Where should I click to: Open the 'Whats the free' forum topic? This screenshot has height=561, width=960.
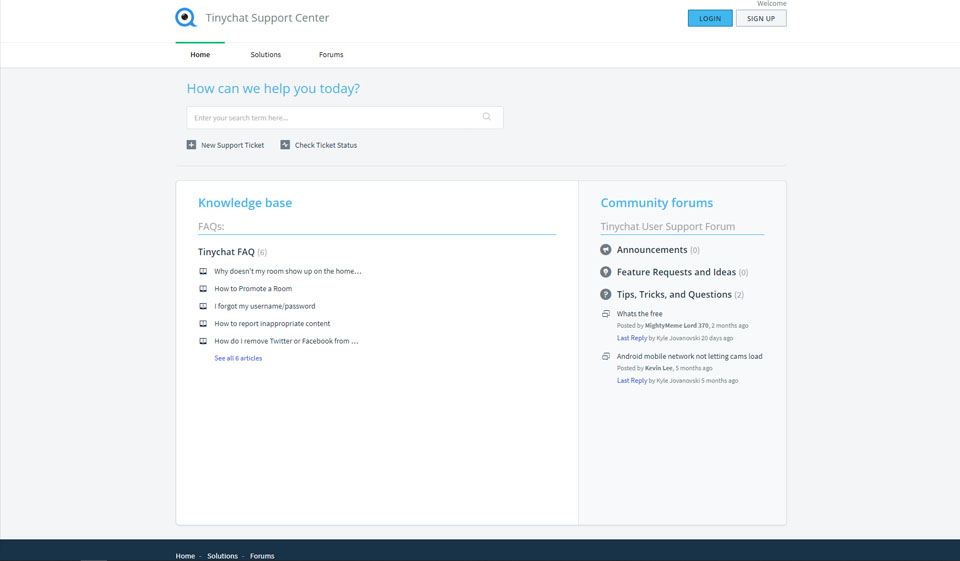tap(639, 314)
